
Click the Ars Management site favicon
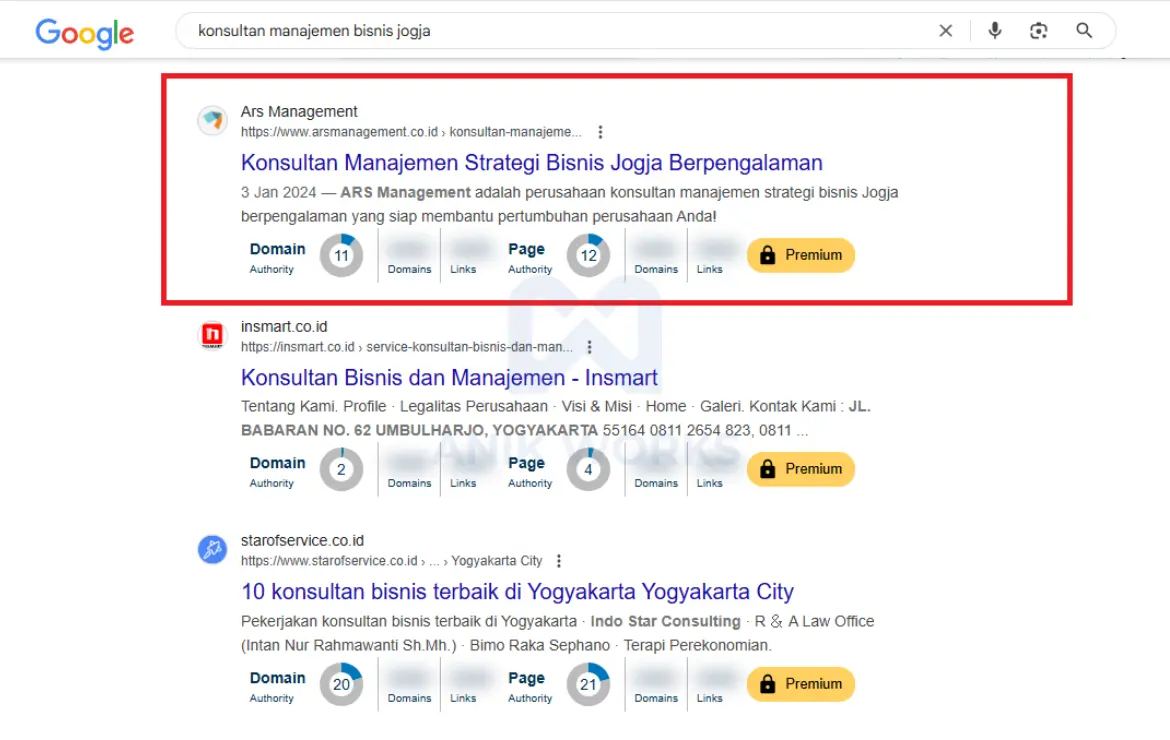click(212, 121)
